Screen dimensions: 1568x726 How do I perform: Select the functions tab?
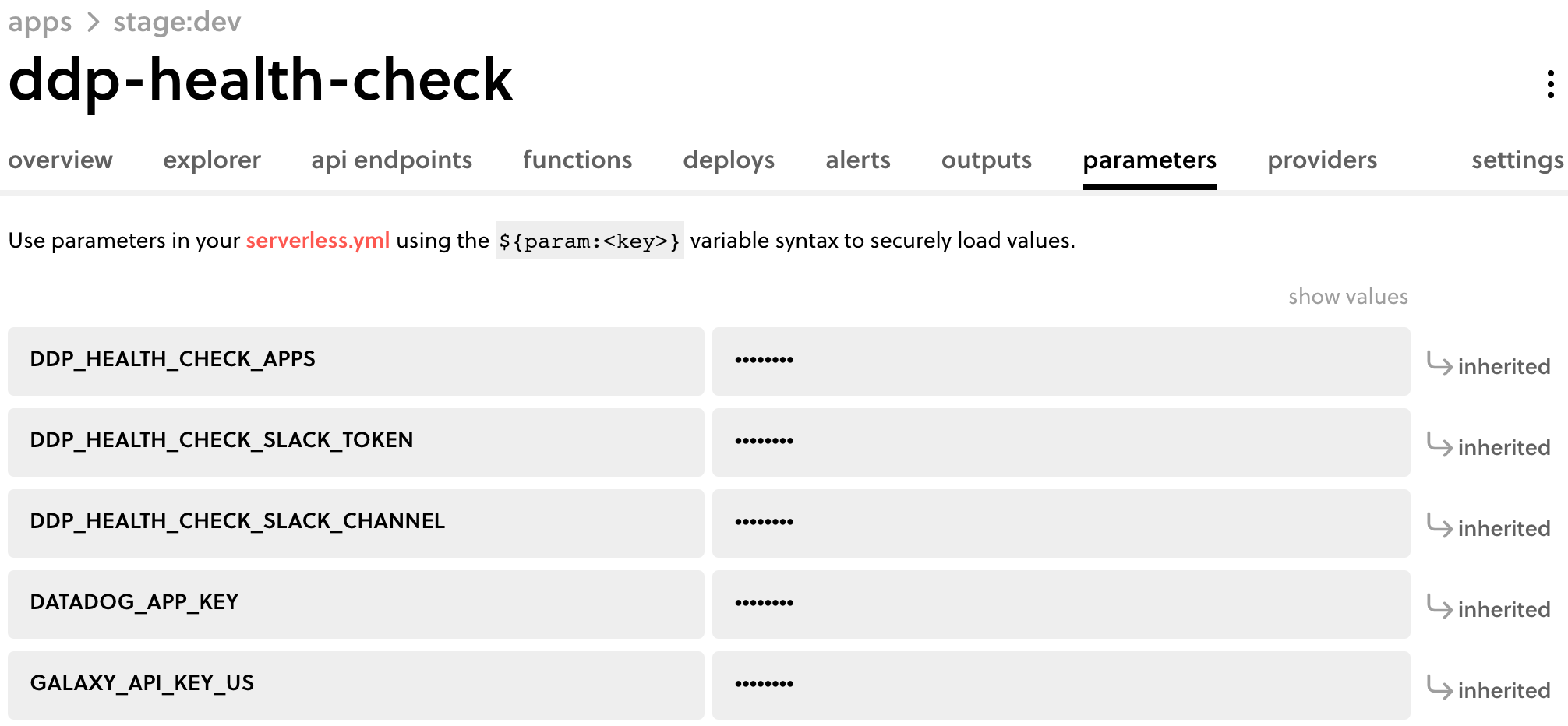pyautogui.click(x=577, y=160)
